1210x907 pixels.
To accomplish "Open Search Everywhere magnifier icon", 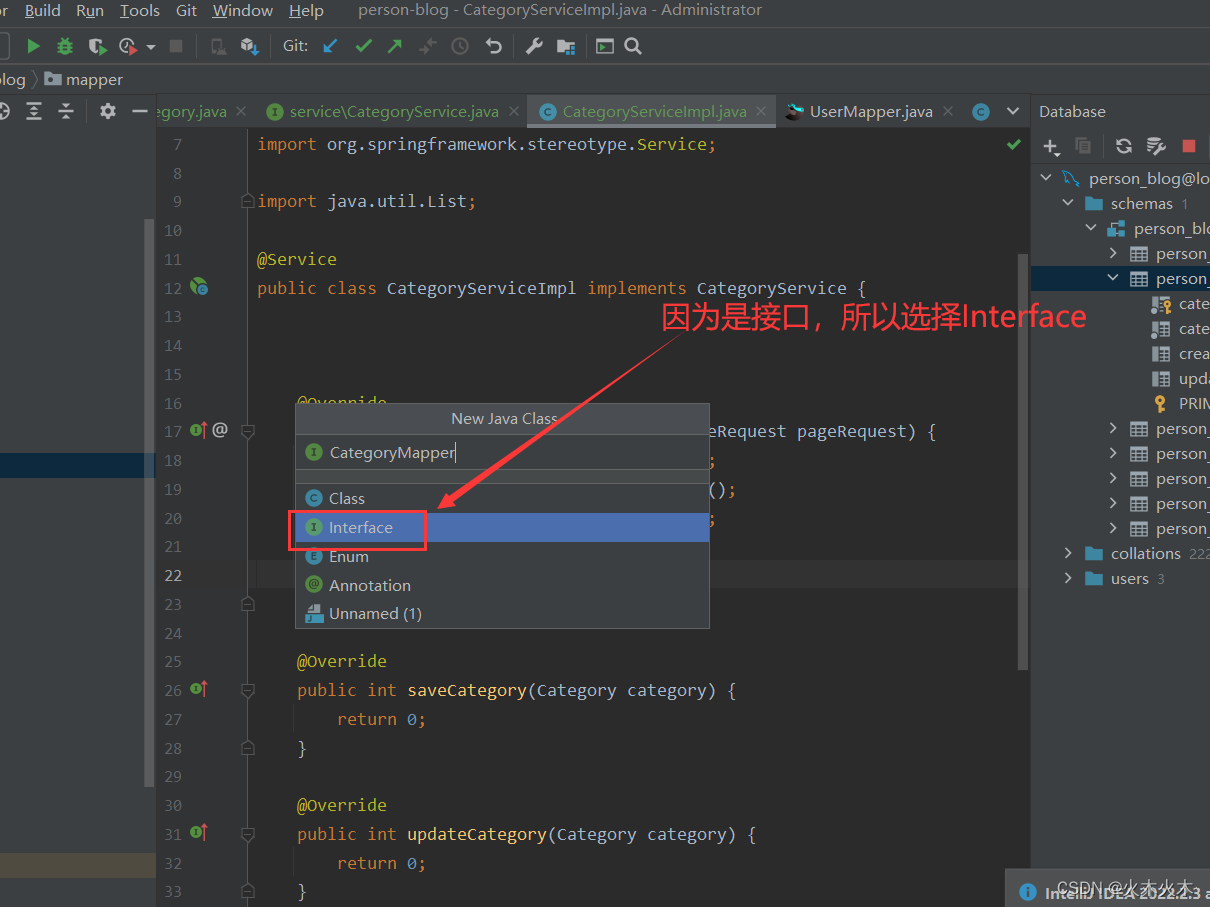I will (633, 46).
